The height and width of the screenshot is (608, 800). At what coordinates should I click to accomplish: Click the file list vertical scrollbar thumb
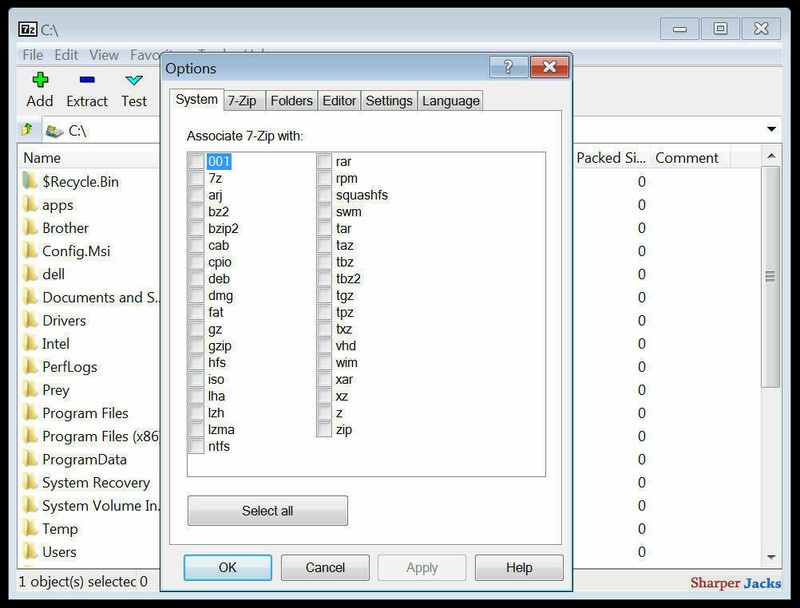tap(770, 276)
